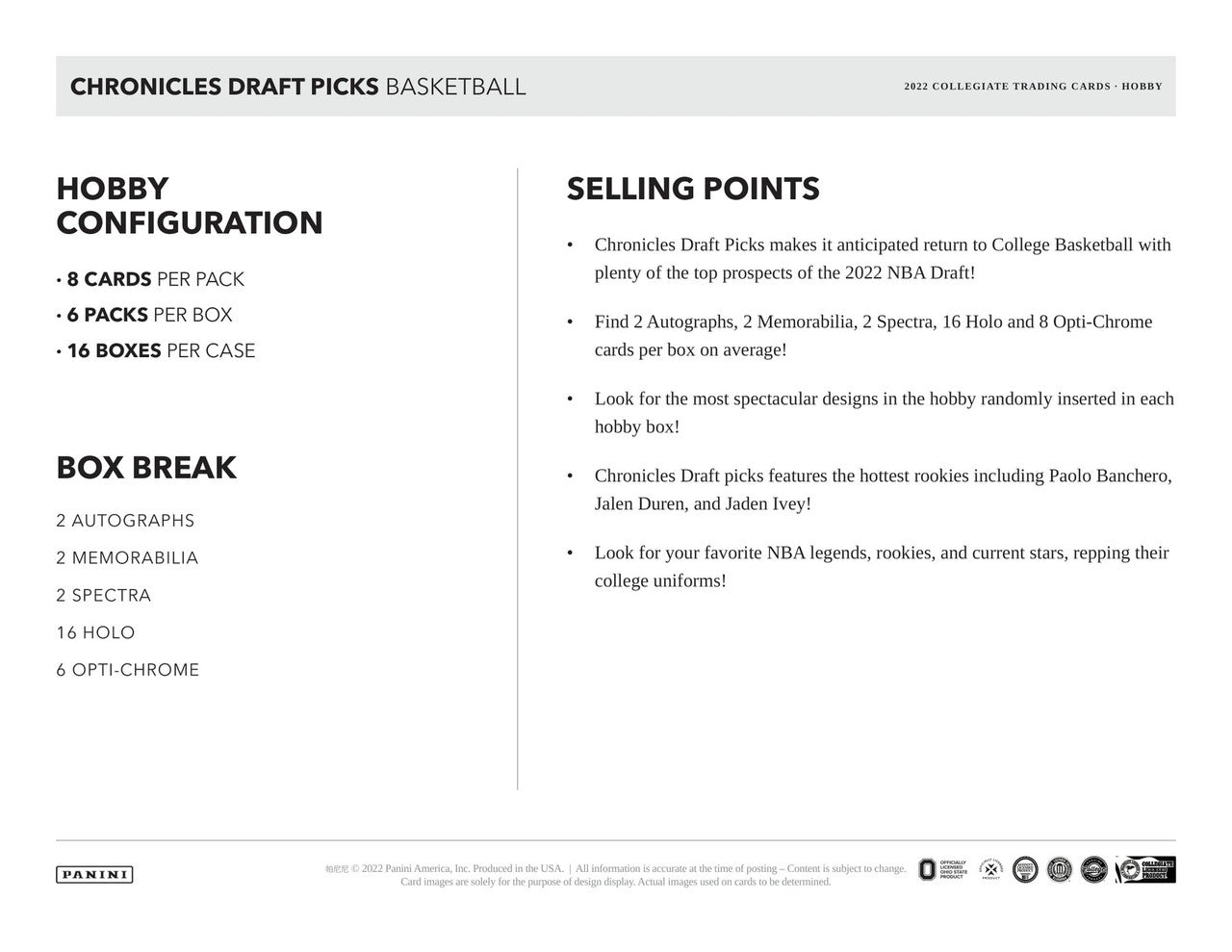This screenshot has height=952, width=1232.
Task: Click the cross-shaped officially licensed product seal
Action: pos(990,869)
